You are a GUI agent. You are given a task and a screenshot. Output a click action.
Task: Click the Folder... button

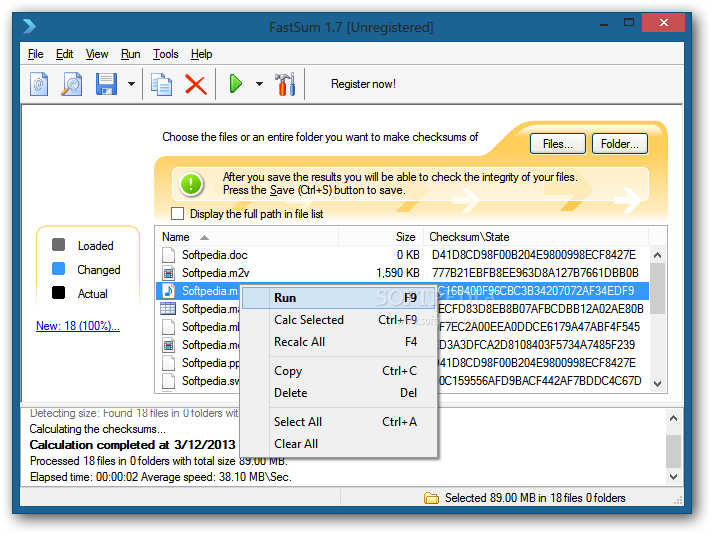pos(620,144)
